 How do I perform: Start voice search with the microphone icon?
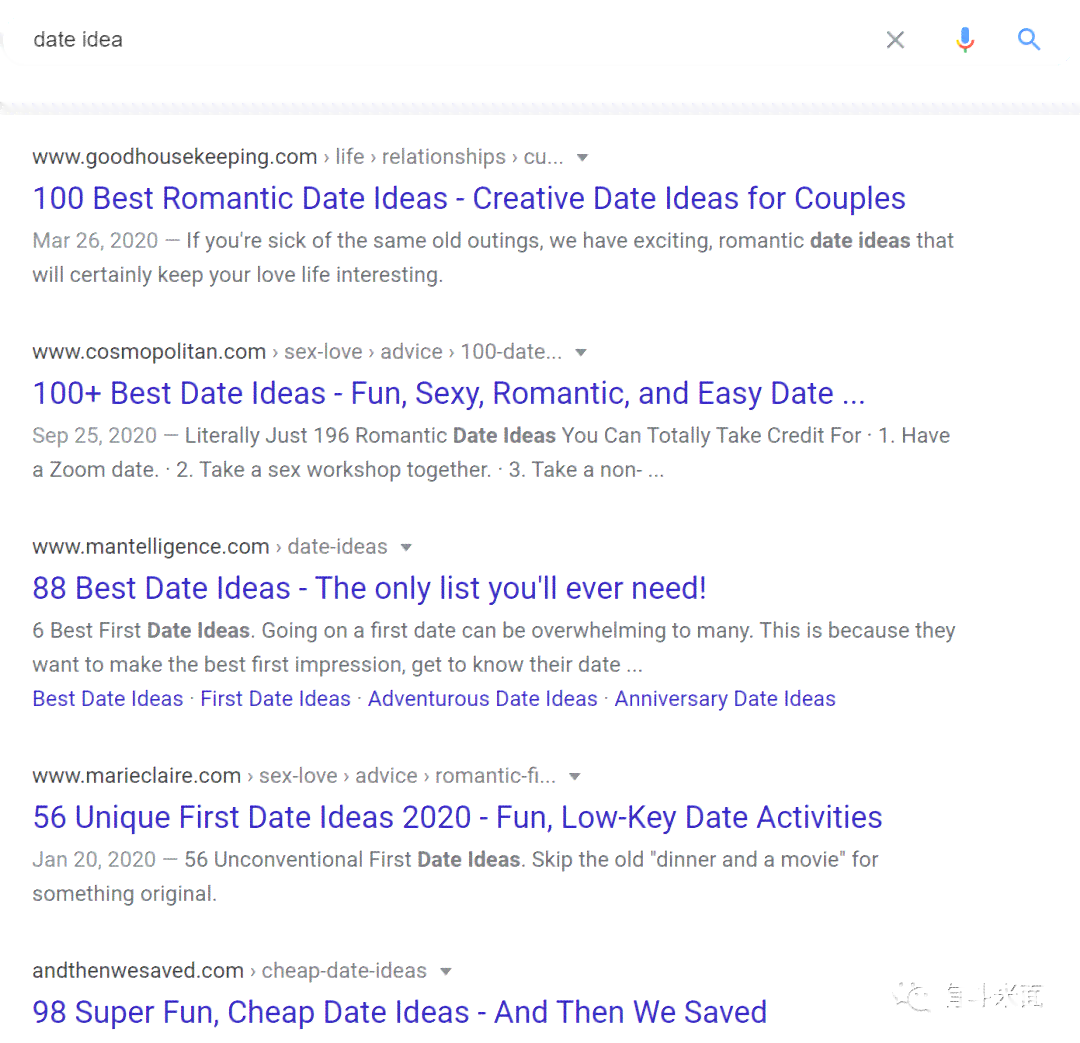tap(965, 40)
